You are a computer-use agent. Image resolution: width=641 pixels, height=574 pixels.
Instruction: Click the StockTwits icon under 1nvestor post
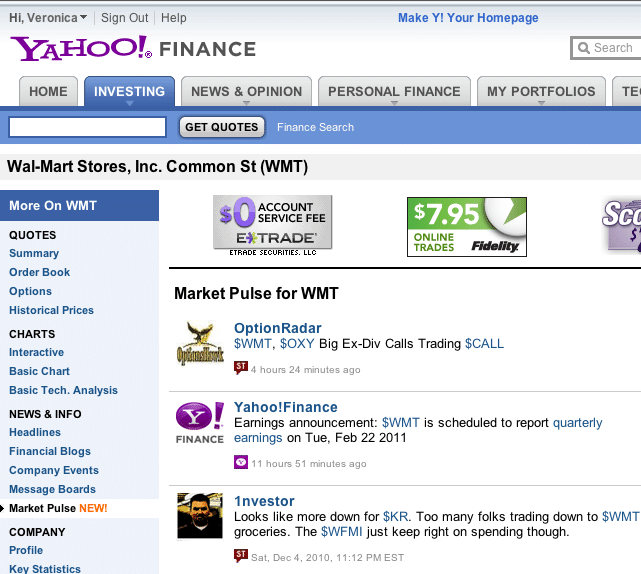tap(240, 557)
